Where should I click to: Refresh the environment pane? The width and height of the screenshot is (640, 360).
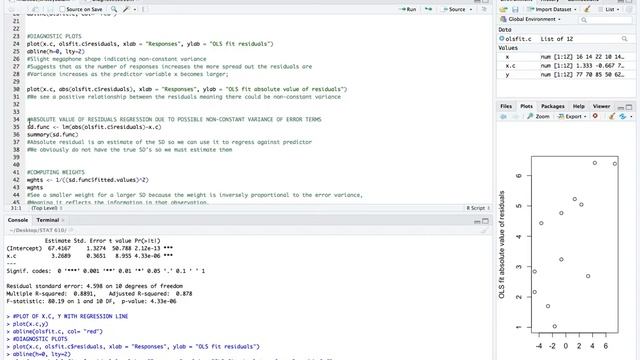(629, 9)
